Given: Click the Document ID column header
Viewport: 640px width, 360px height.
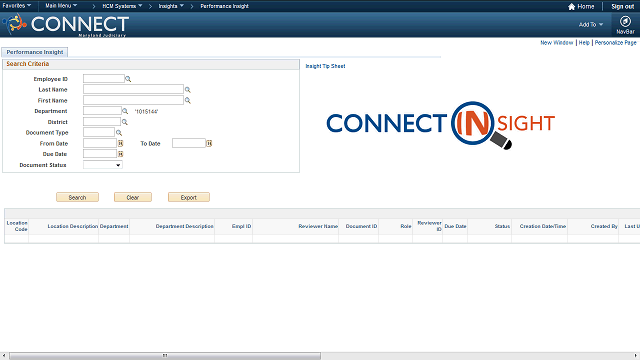Looking at the screenshot, I should point(361,226).
